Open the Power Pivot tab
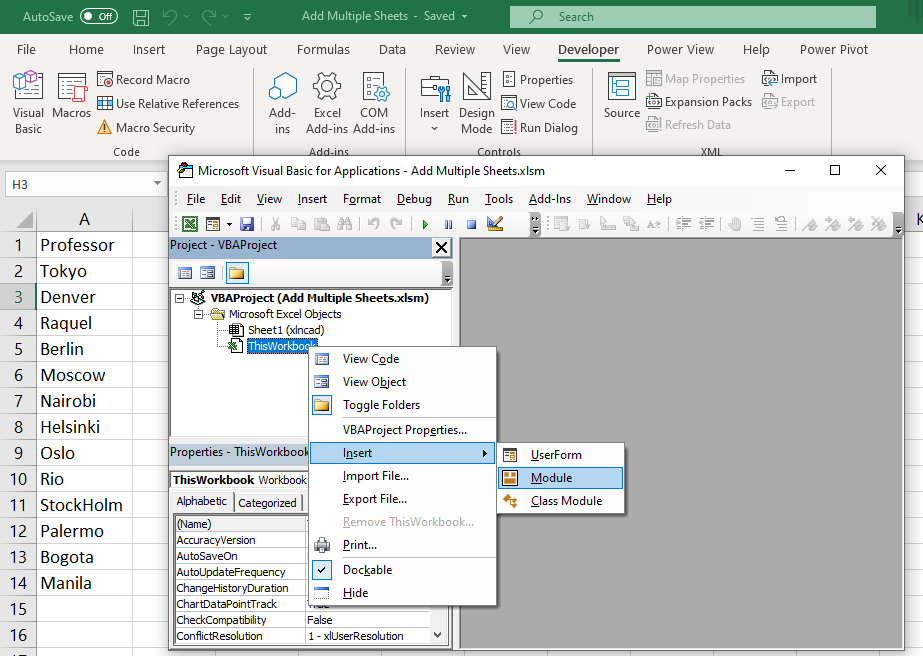This screenshot has width=923, height=656. [834, 49]
